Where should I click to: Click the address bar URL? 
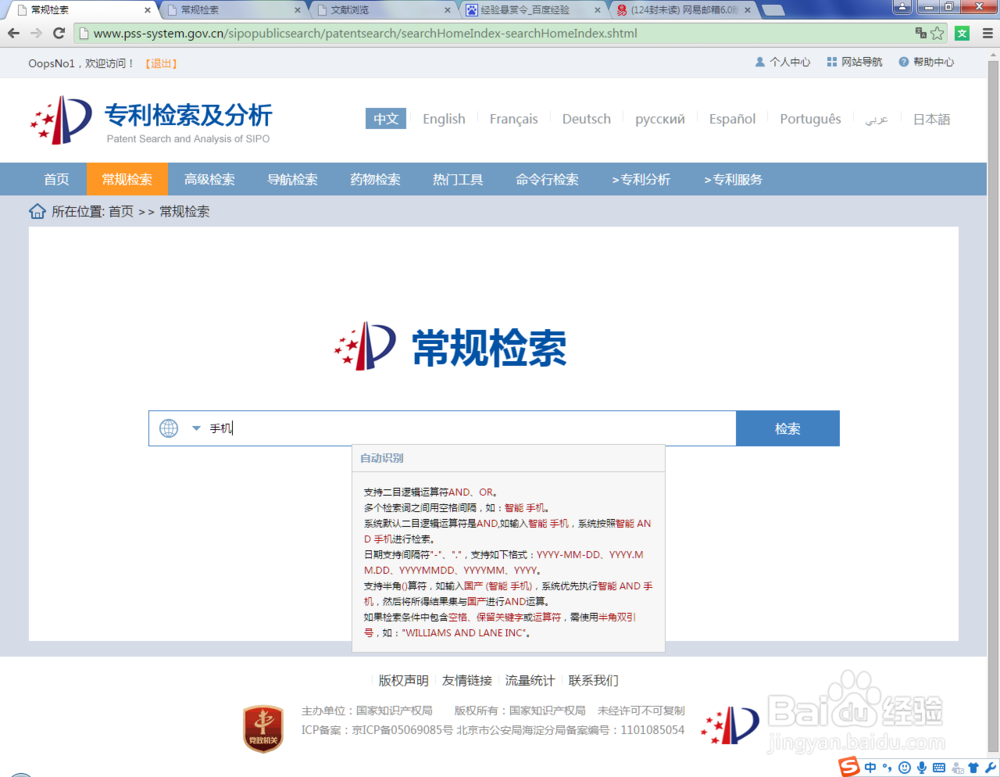[365, 33]
